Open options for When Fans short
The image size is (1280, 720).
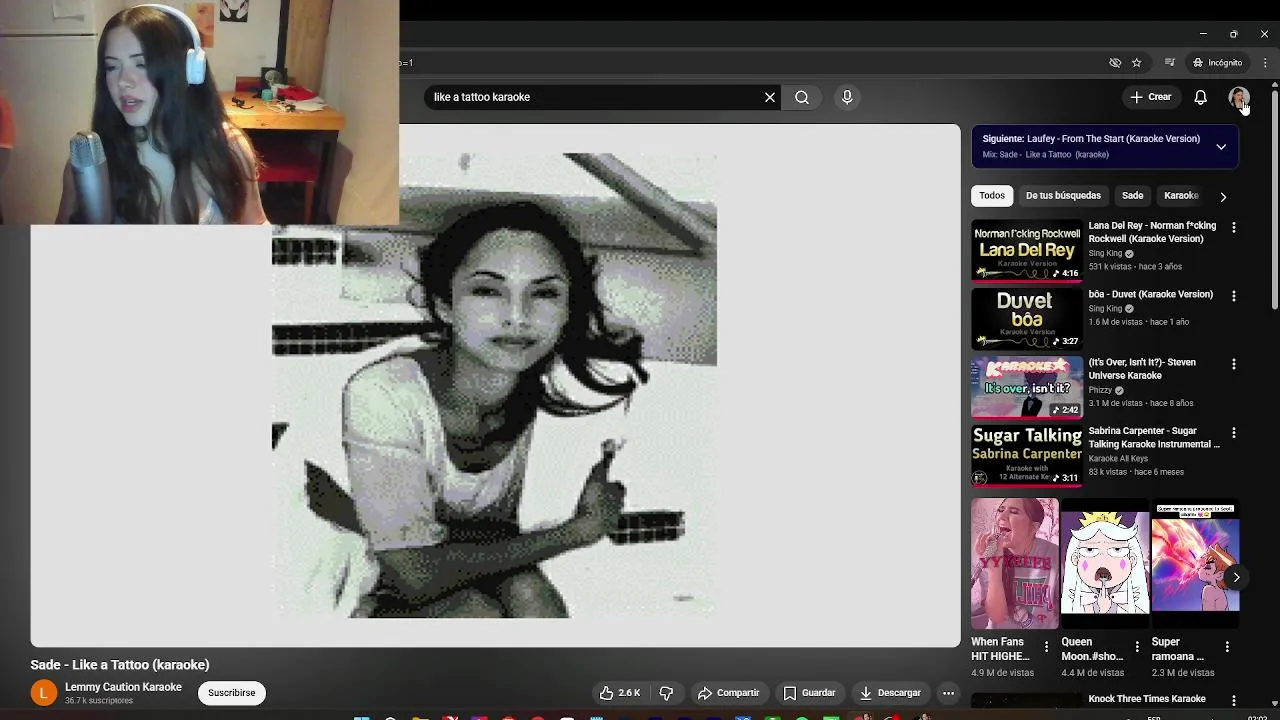[x=1046, y=647]
